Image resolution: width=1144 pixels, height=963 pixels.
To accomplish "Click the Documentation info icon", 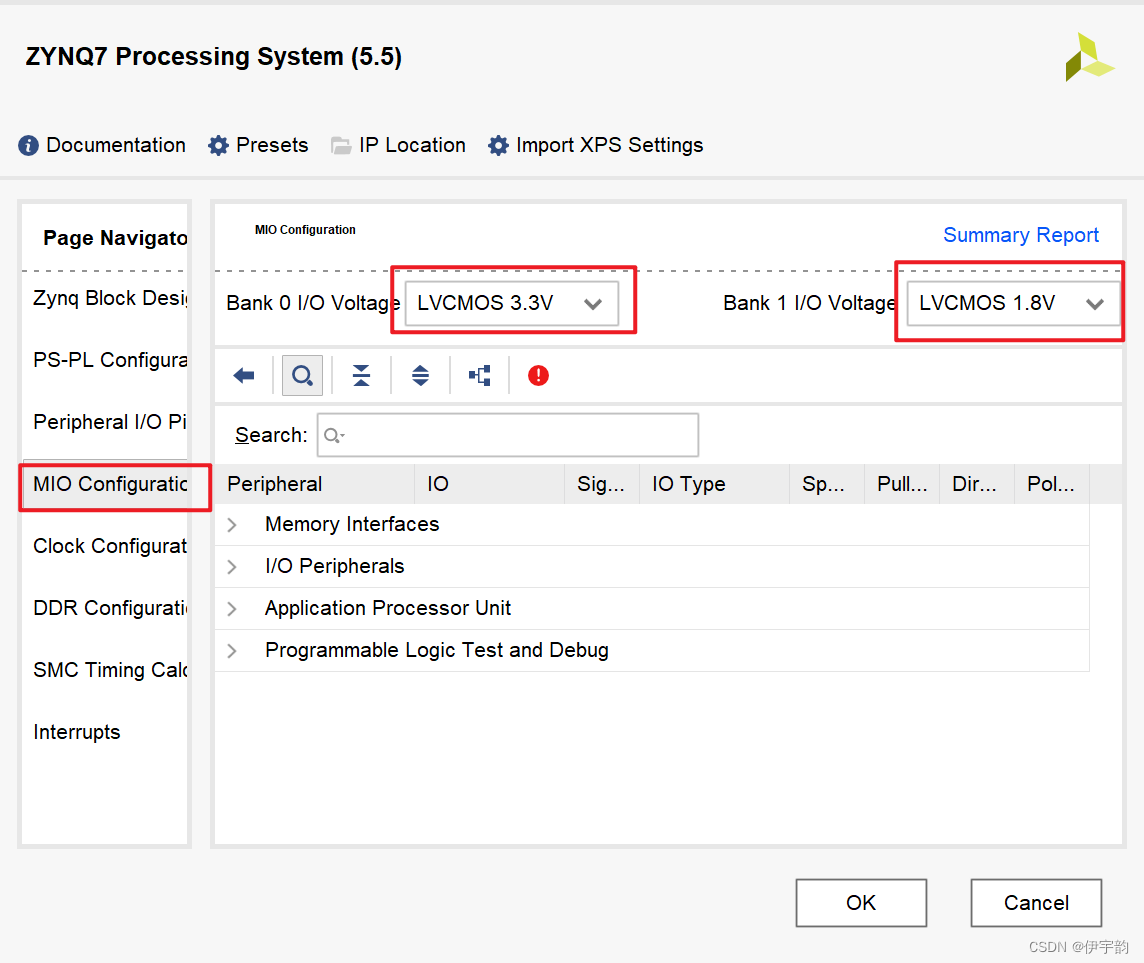I will click(x=28, y=145).
